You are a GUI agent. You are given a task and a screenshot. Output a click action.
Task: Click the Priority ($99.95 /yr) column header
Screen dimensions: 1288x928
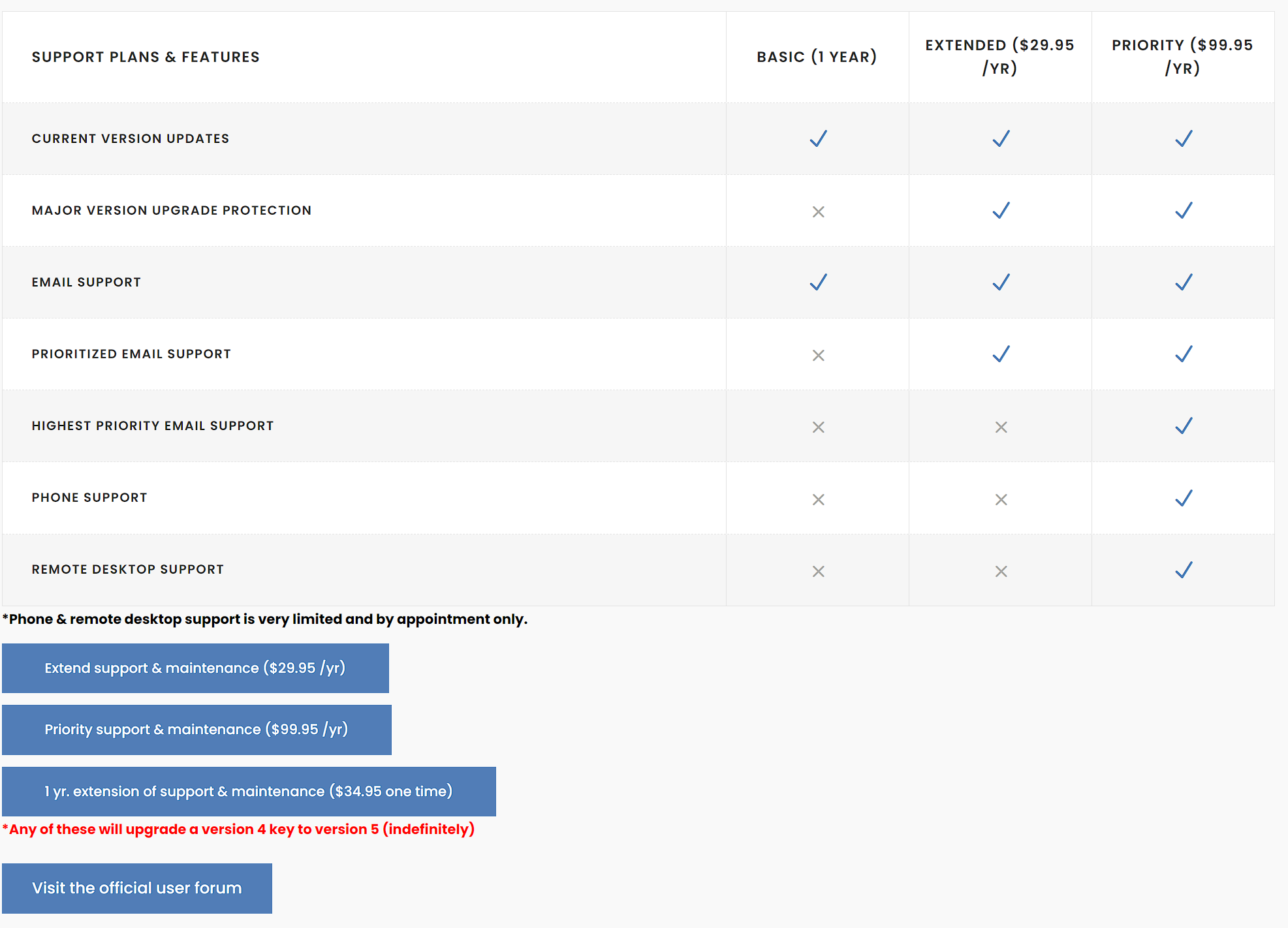point(1182,57)
